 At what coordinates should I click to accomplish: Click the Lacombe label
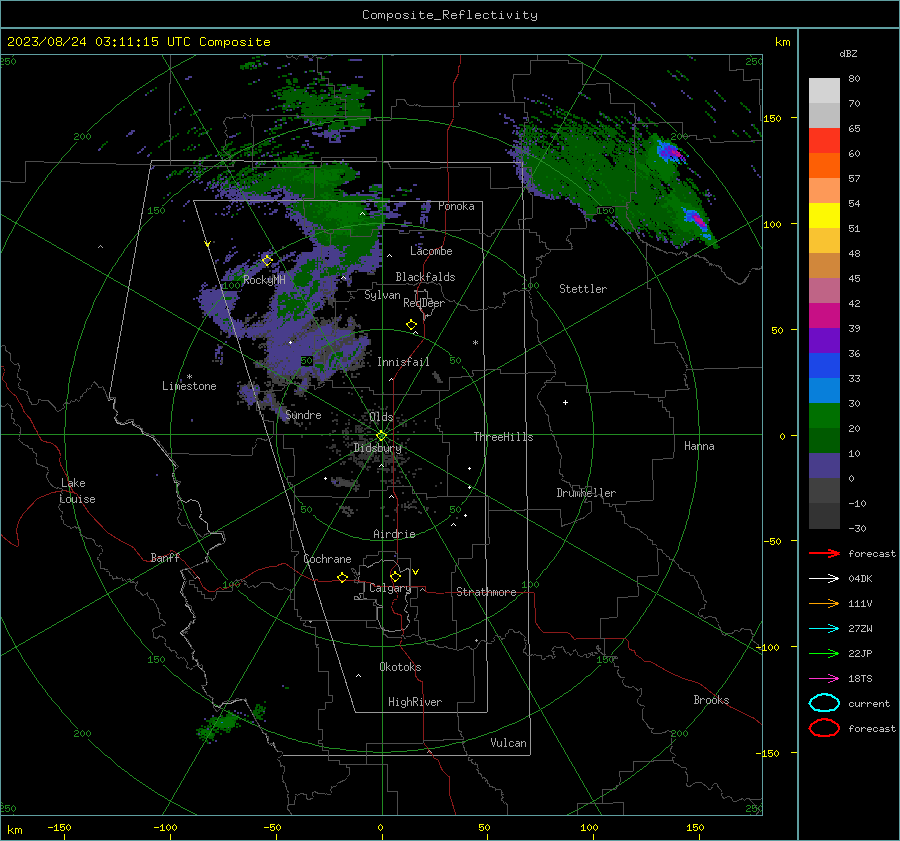(431, 251)
